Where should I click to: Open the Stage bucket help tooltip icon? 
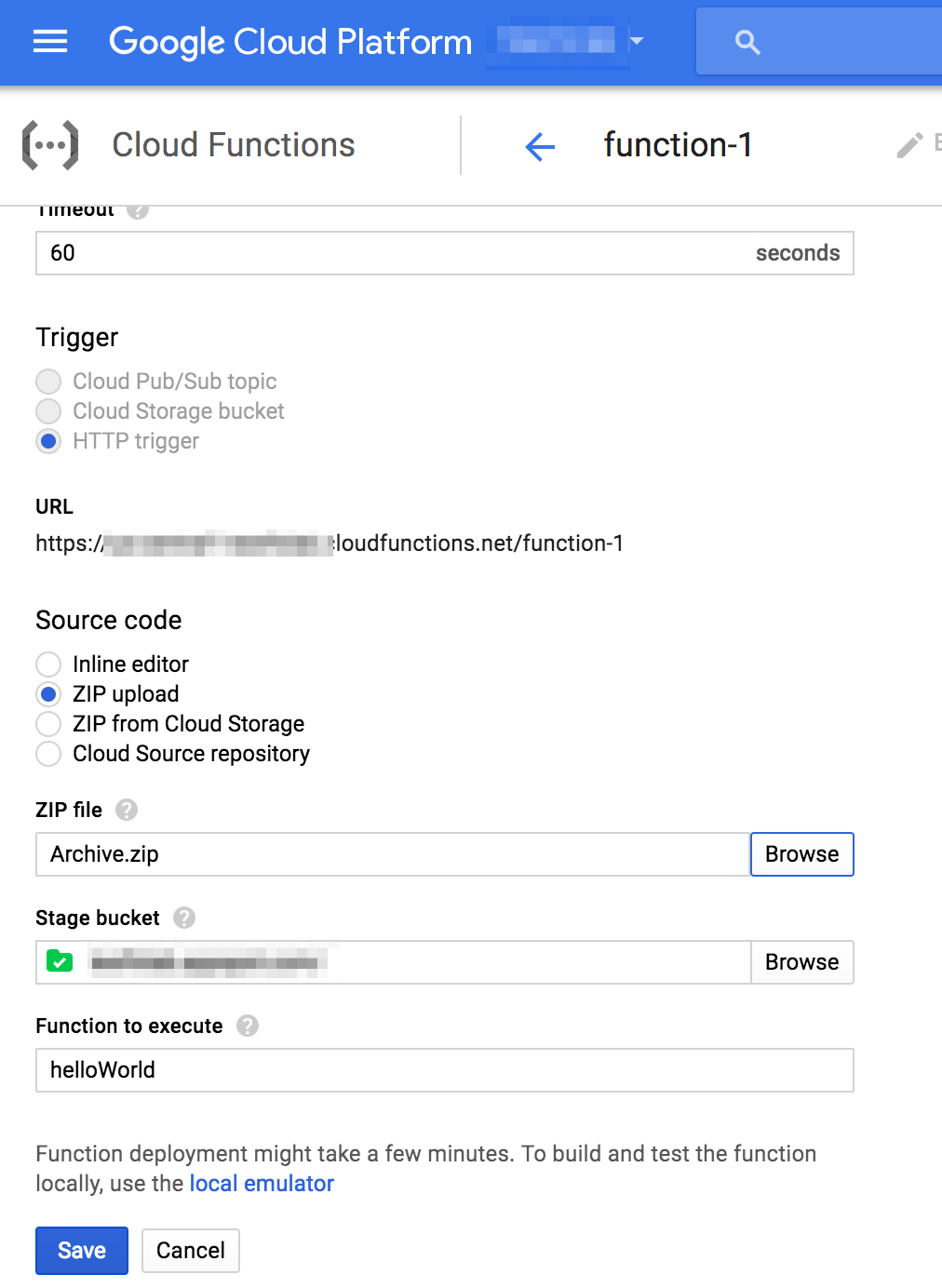[184, 918]
